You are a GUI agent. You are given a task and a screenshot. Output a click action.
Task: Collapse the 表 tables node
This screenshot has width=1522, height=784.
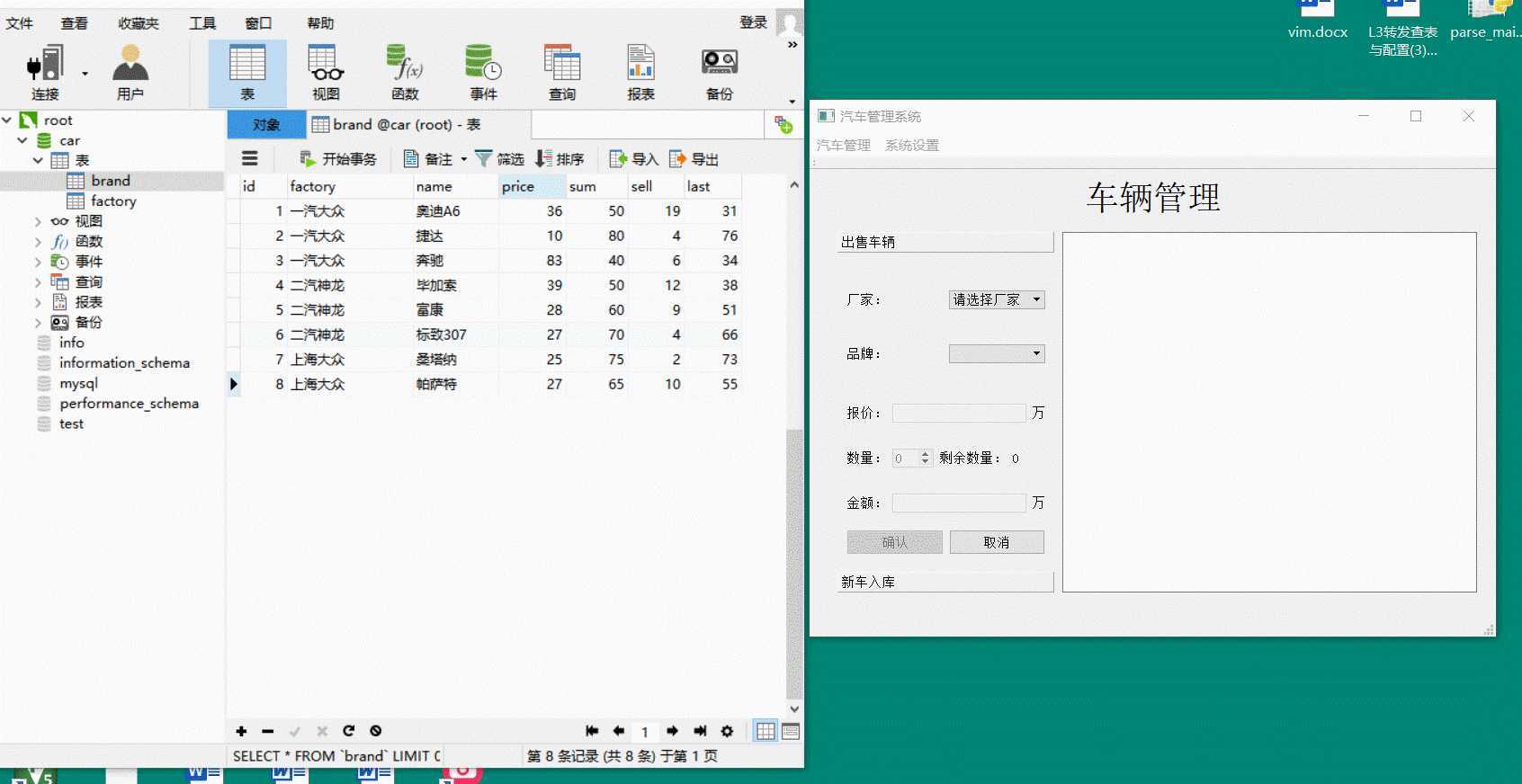(38, 160)
